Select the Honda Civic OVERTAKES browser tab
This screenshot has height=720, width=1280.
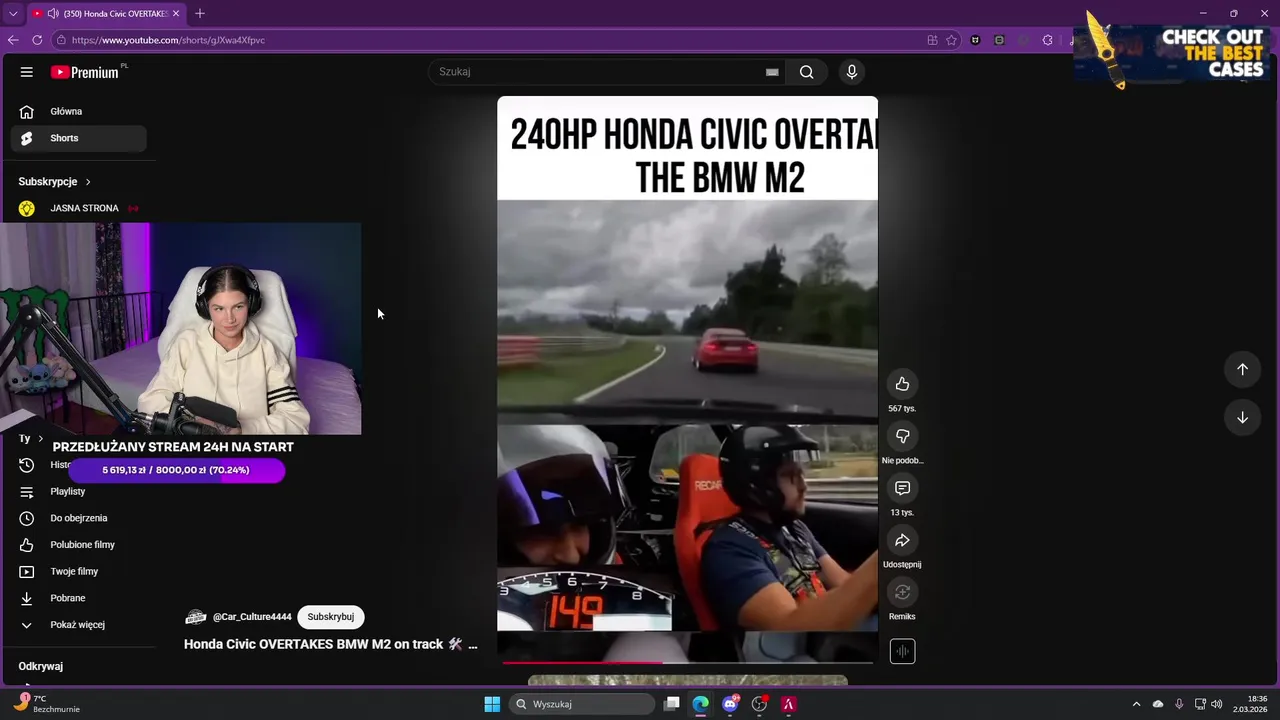(x=107, y=14)
